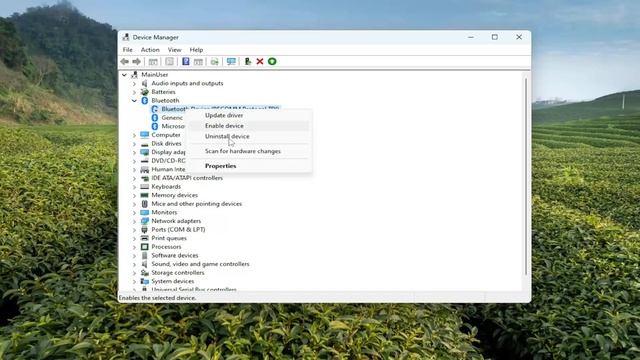This screenshot has height=360, width=640.
Task: Collapse the Bluetooth category
Action: [134, 100]
